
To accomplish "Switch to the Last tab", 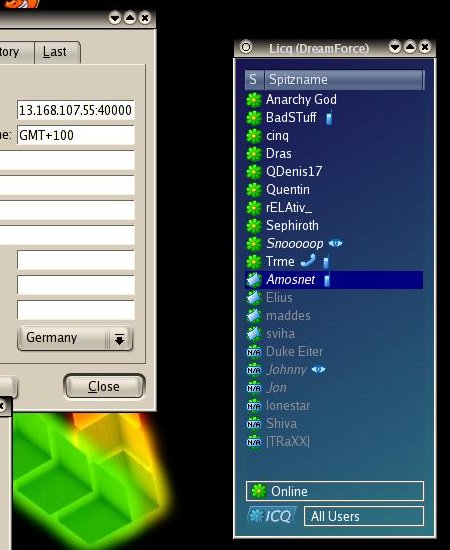I will [57, 52].
